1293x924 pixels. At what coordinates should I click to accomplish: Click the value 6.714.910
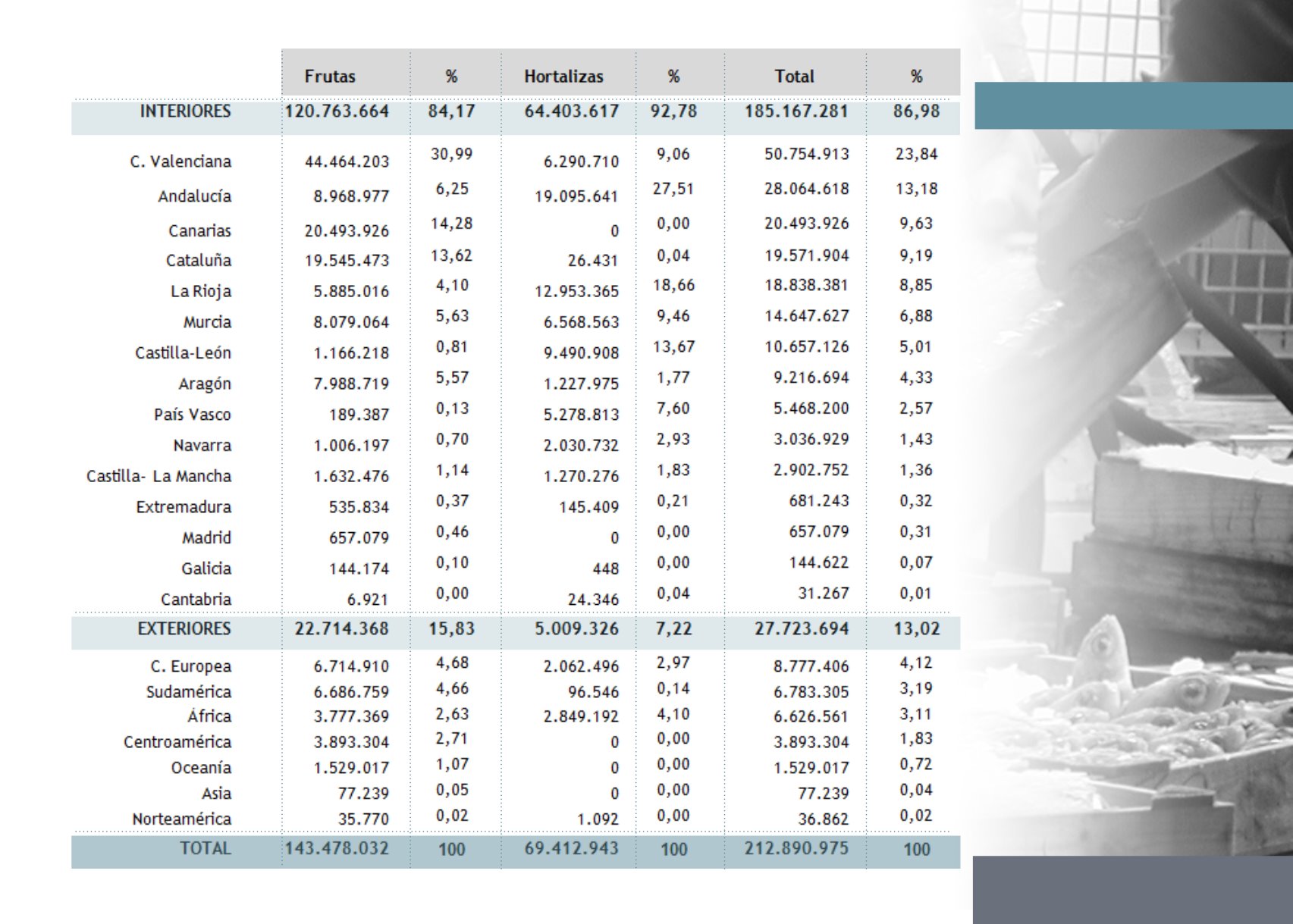(351, 666)
